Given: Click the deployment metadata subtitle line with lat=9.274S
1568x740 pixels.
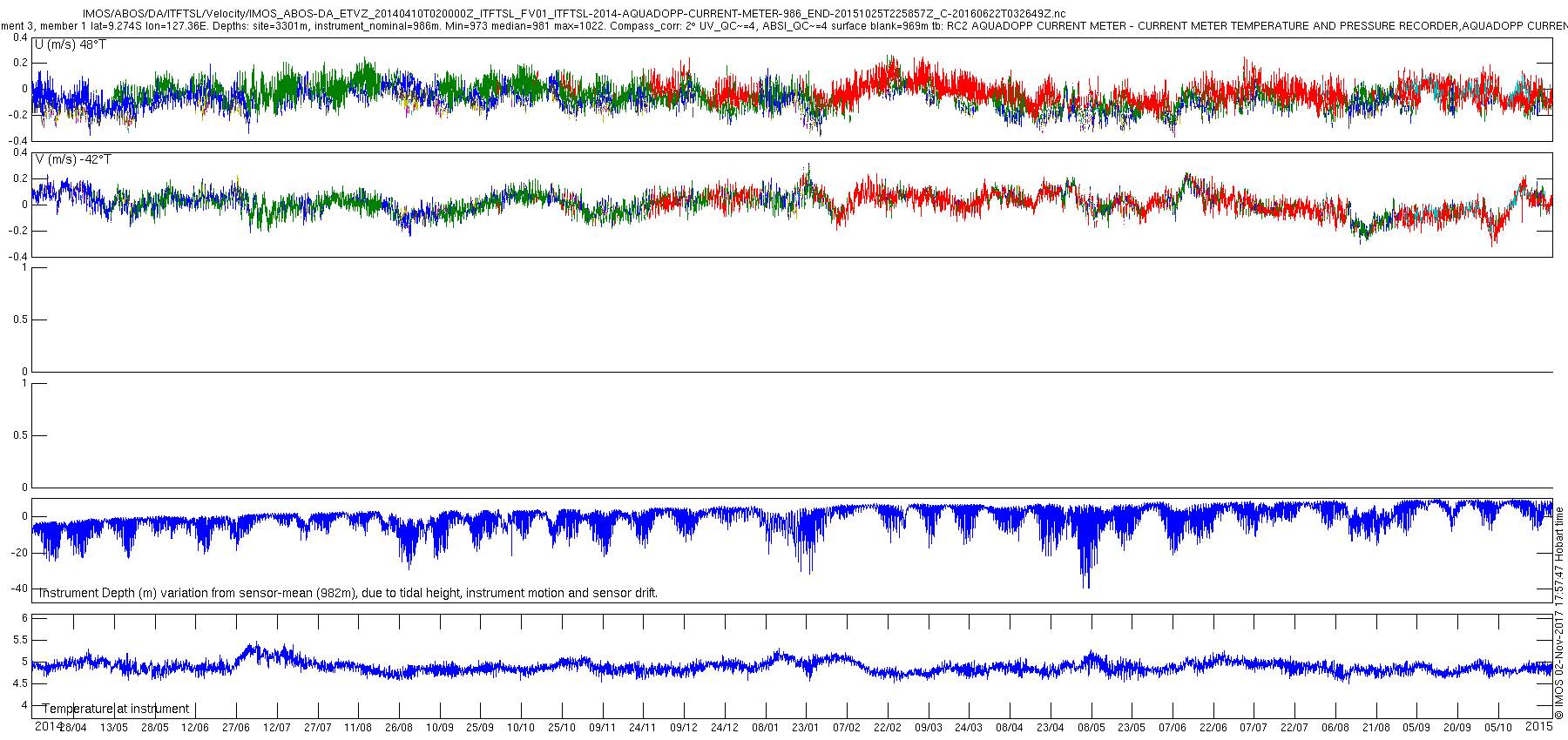Looking at the screenshot, I should tap(784, 26).
